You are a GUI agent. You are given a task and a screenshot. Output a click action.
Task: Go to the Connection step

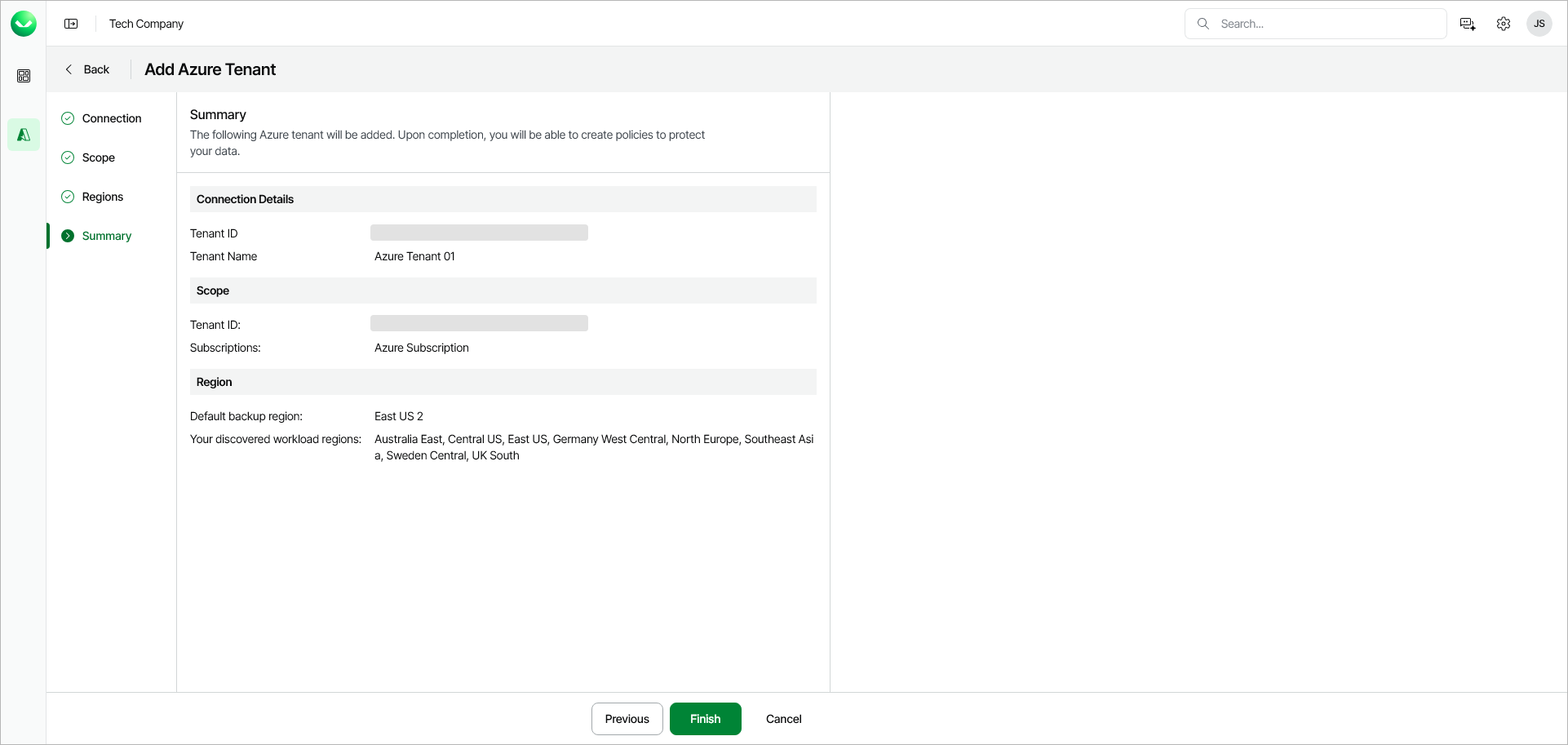[112, 118]
